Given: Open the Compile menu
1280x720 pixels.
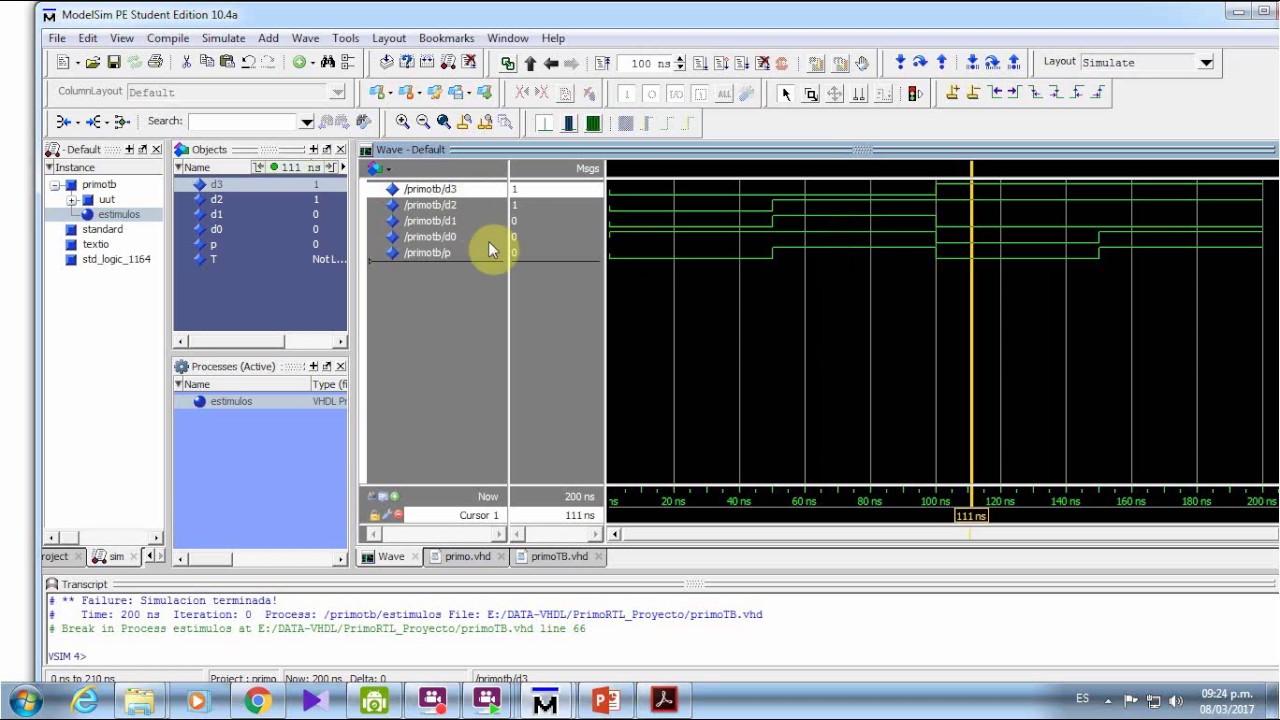Looking at the screenshot, I should [x=168, y=38].
